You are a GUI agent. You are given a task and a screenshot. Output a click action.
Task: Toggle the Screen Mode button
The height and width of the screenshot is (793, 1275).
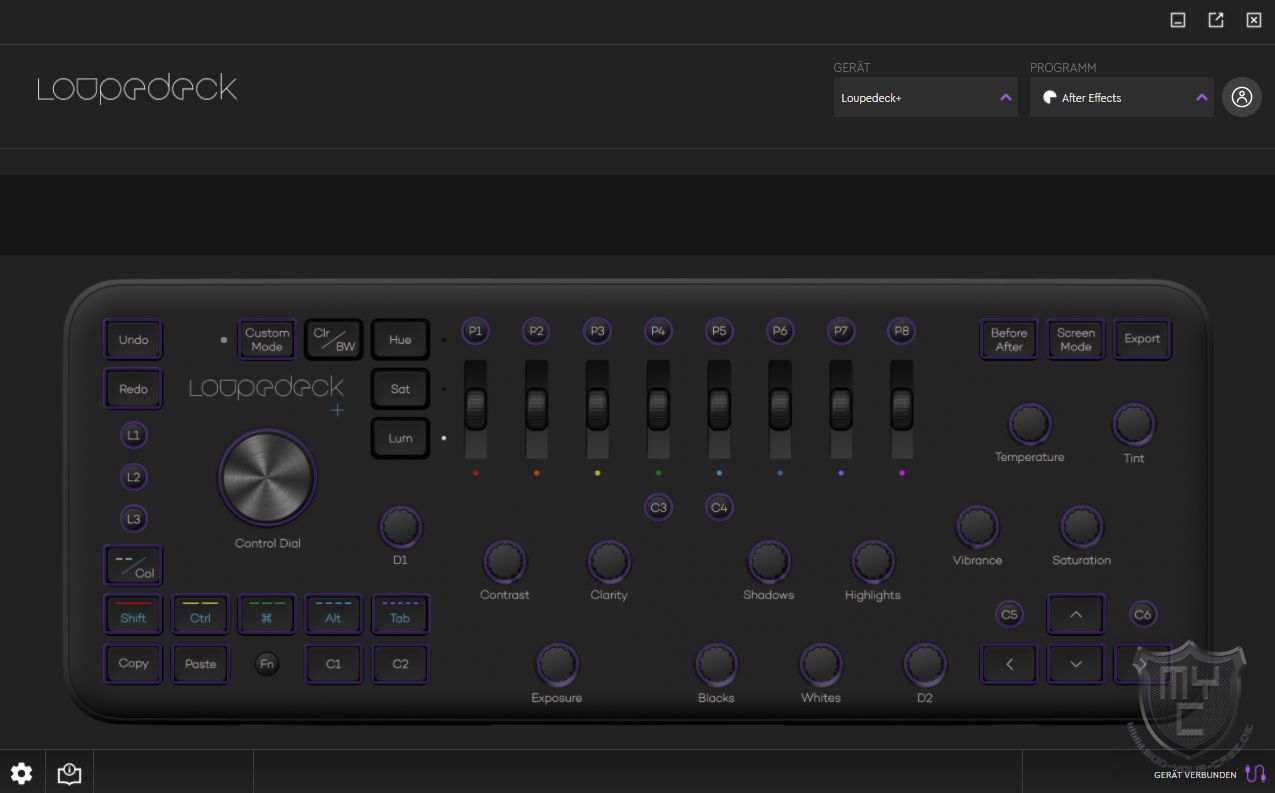[x=1076, y=340]
